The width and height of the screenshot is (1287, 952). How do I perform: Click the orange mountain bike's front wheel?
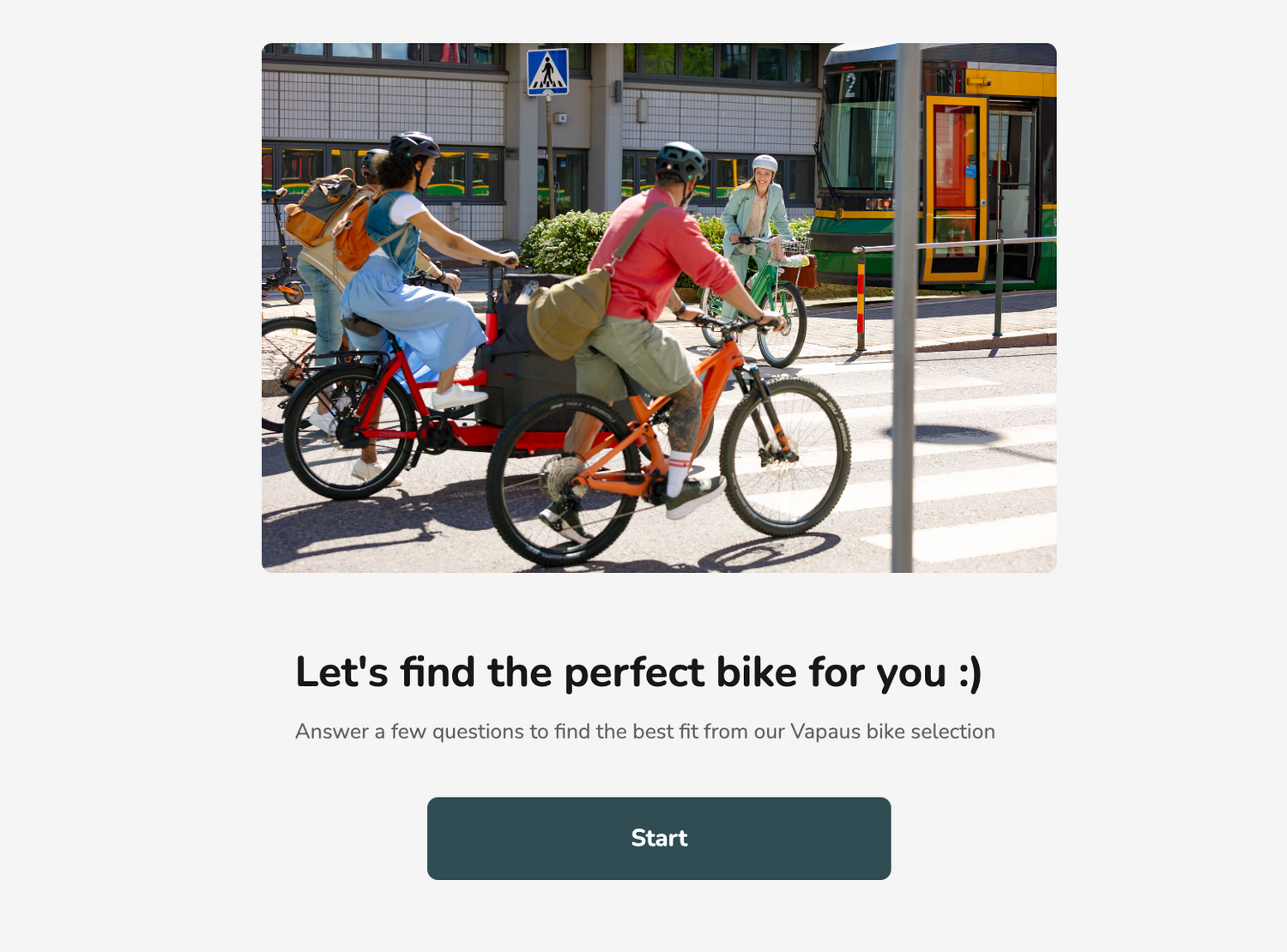pyautogui.click(x=785, y=456)
